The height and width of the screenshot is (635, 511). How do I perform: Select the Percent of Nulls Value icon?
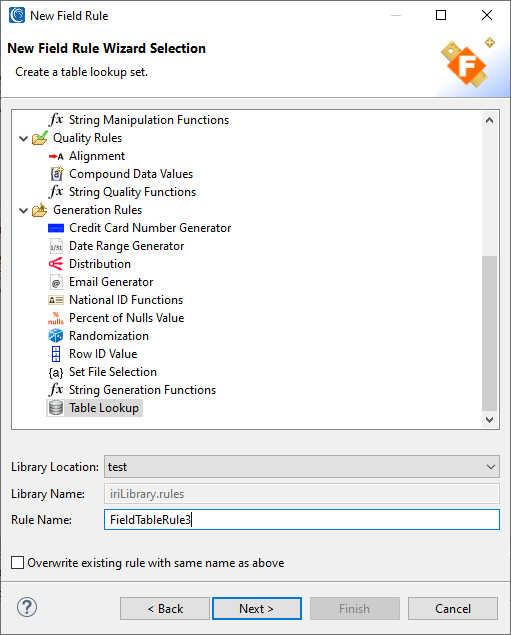[x=56, y=318]
